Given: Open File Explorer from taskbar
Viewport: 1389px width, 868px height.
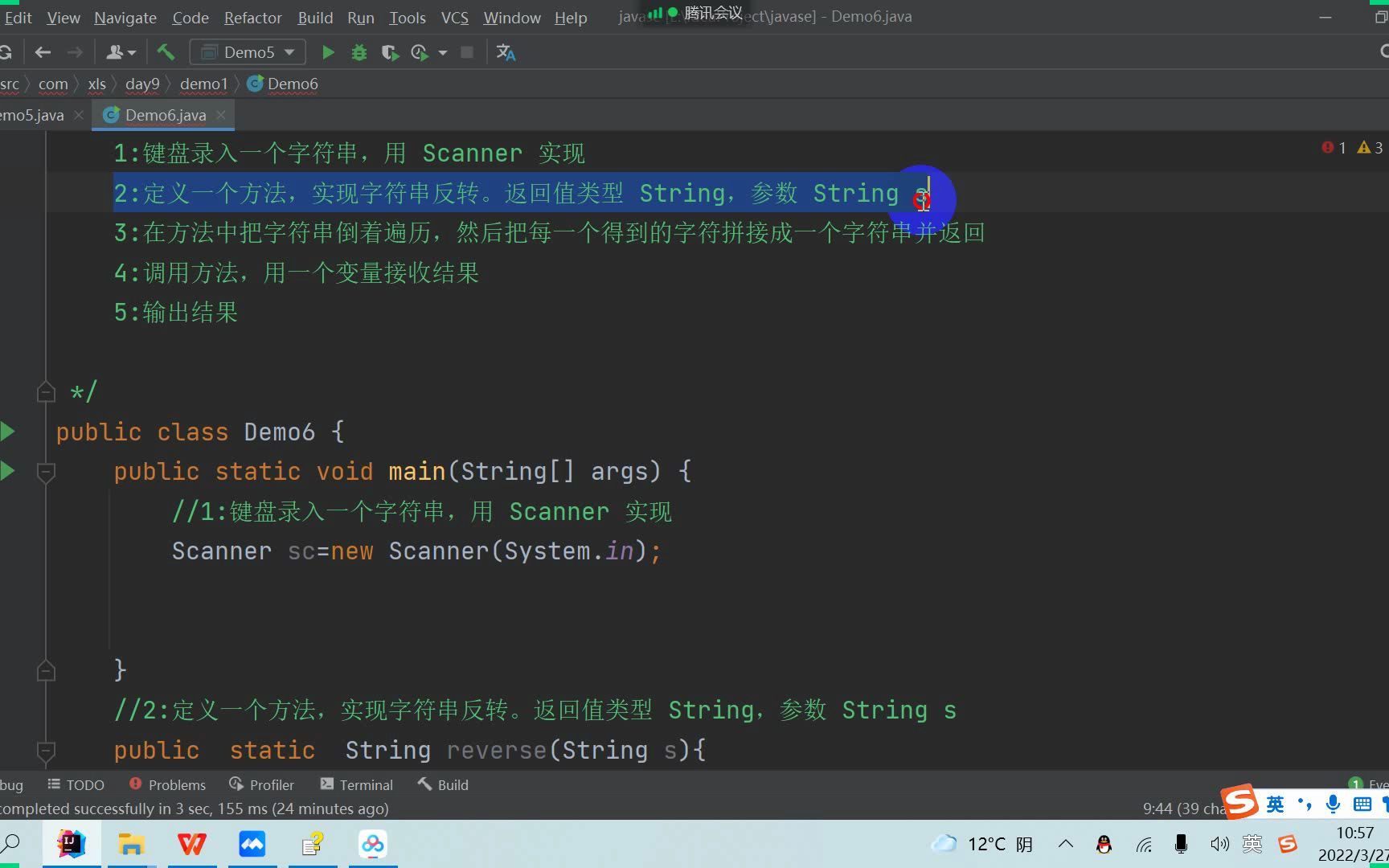Looking at the screenshot, I should (x=131, y=844).
